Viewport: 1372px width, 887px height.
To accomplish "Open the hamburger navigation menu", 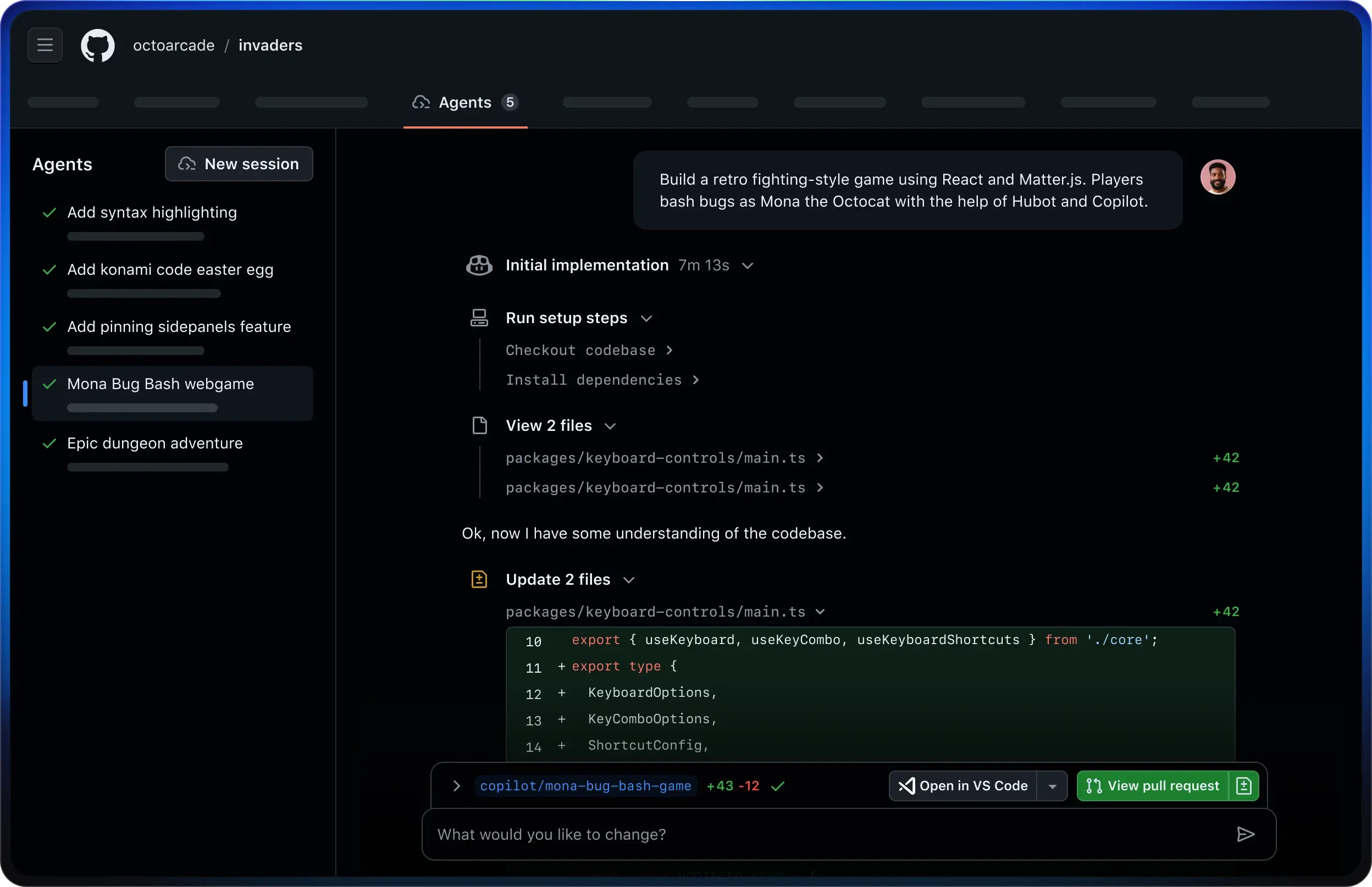I will click(44, 46).
